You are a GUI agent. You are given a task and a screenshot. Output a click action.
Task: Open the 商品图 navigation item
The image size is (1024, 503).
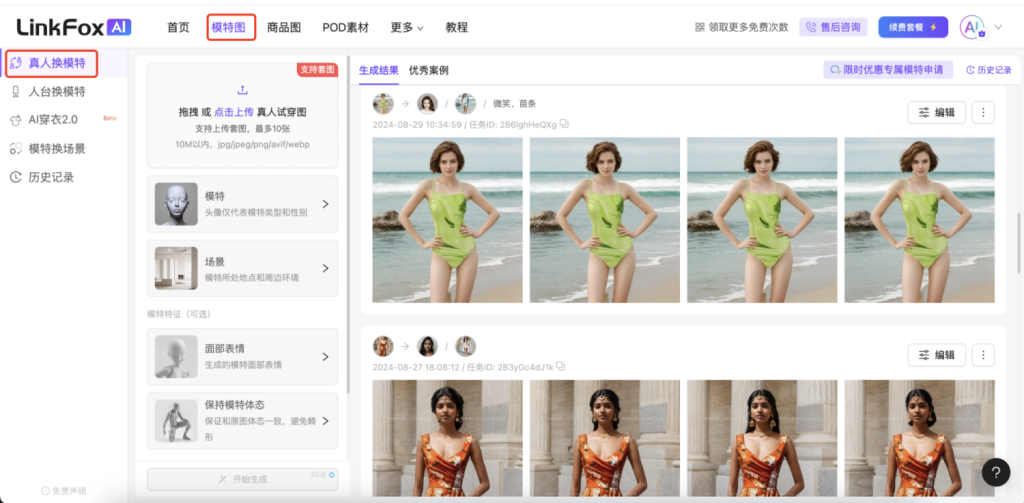click(x=284, y=27)
